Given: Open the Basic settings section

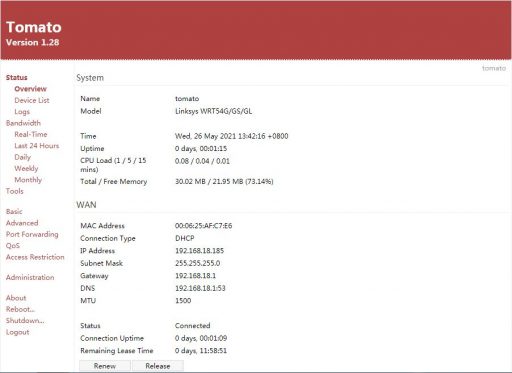Looking at the screenshot, I should click(x=14, y=211).
